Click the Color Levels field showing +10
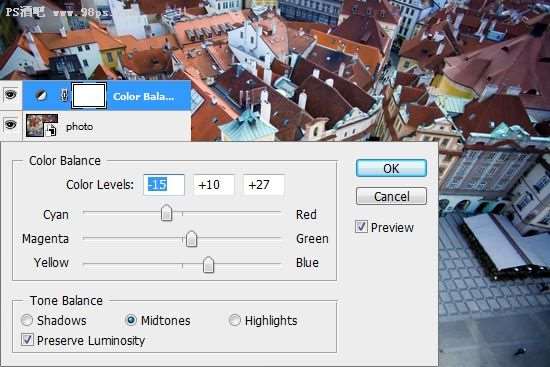 point(214,185)
